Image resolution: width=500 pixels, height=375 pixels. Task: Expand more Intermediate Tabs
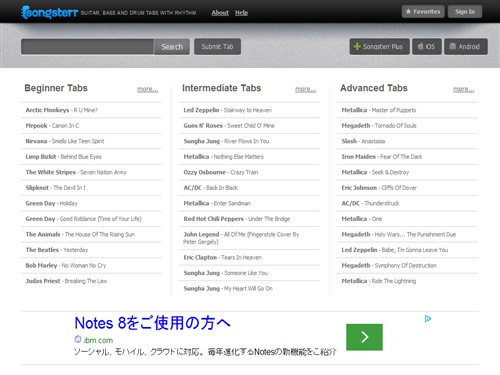(x=306, y=89)
